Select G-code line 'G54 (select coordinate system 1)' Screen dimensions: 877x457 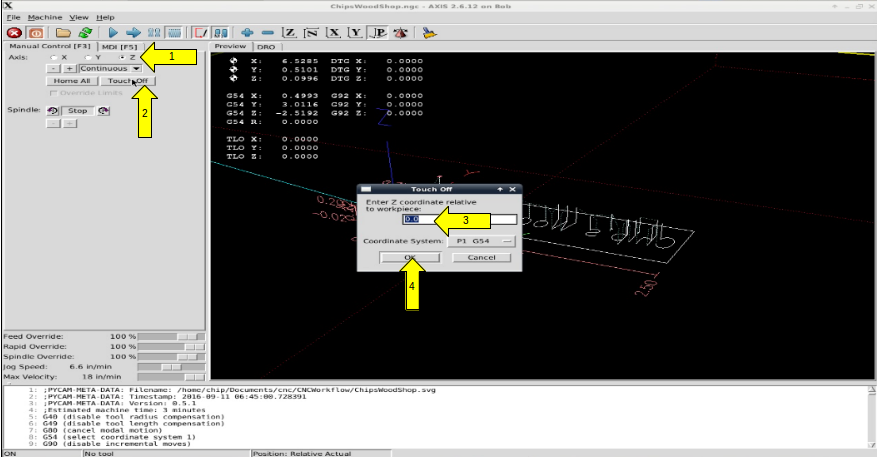click(119, 437)
